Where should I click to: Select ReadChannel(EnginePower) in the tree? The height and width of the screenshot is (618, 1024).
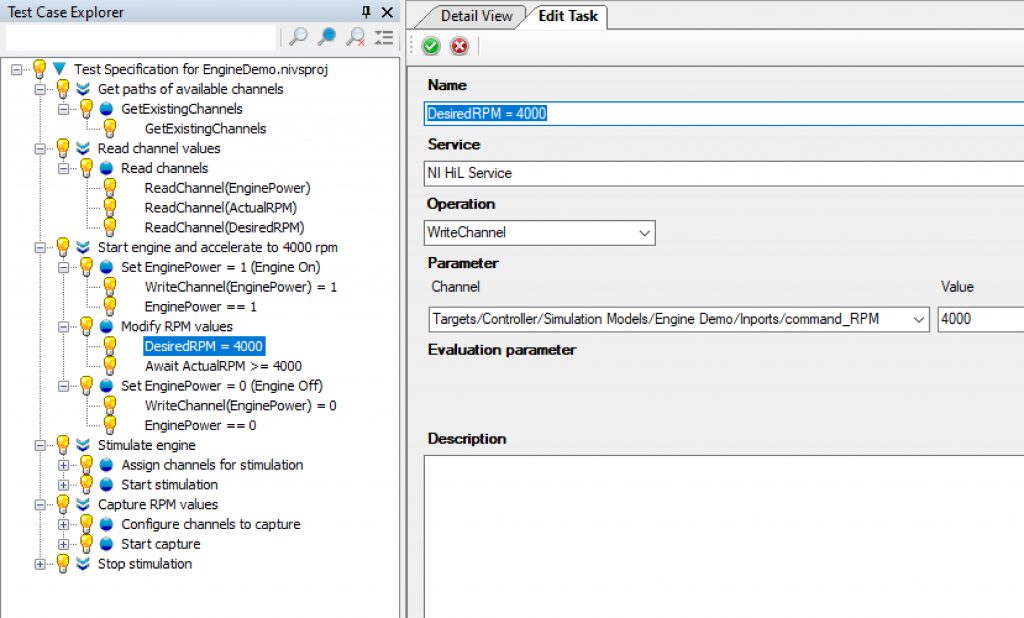227,188
